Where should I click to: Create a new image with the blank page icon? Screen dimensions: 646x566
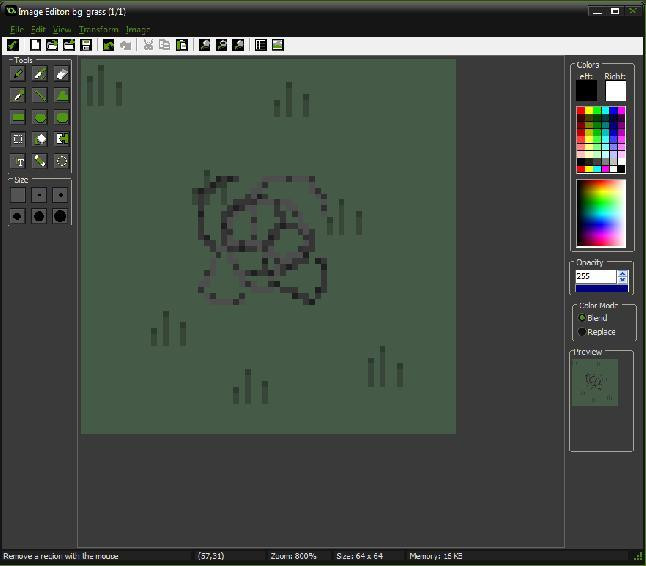pos(35,45)
